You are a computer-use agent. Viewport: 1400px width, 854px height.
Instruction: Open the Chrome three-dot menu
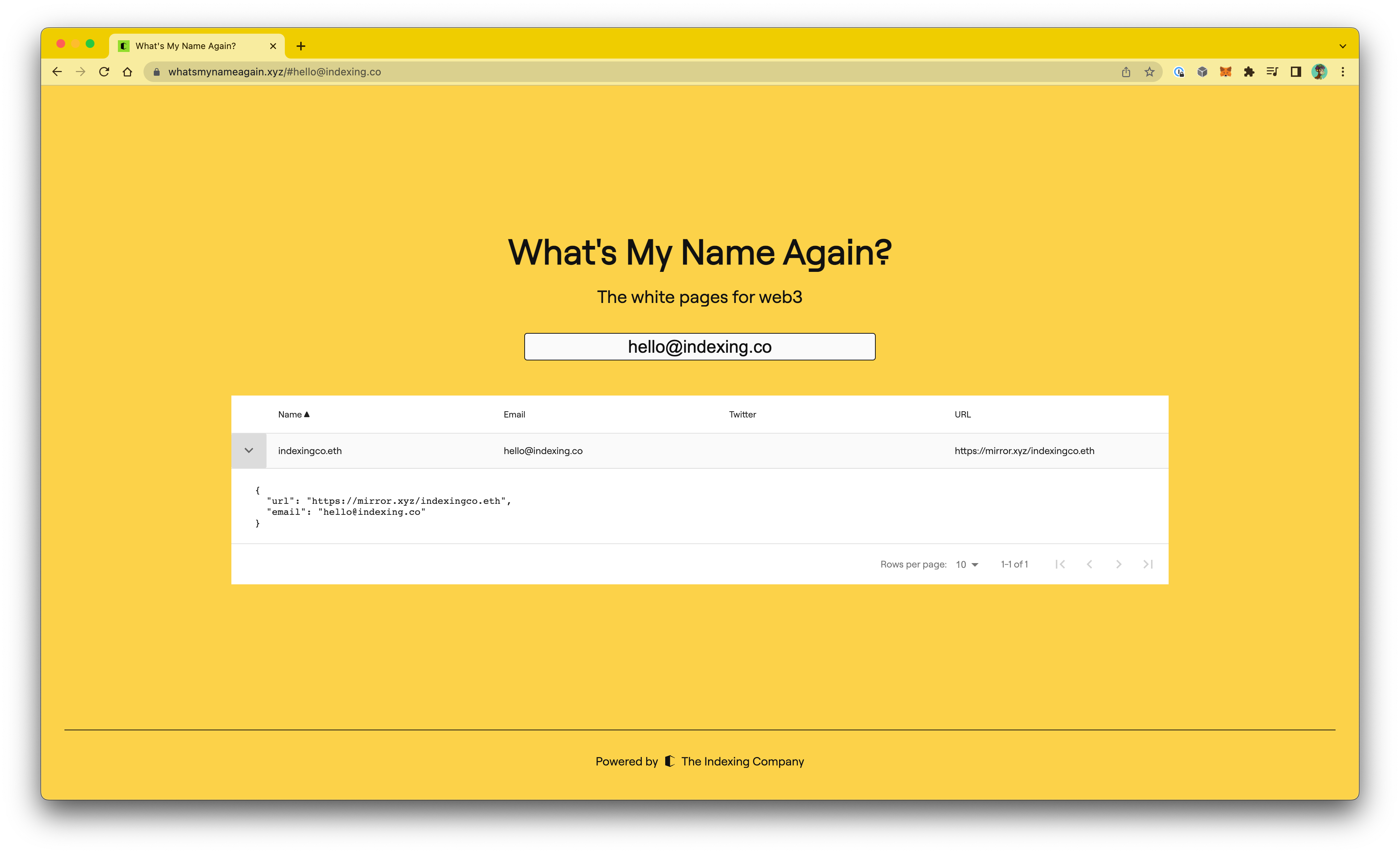(1343, 72)
